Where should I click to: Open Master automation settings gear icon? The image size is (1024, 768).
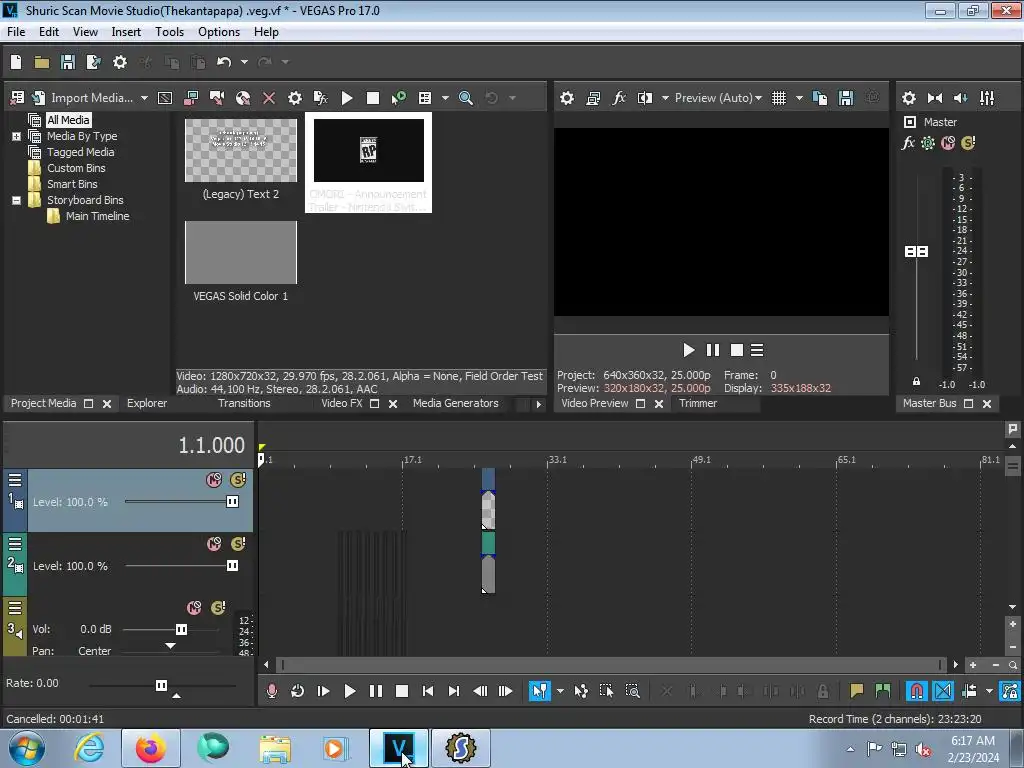click(928, 143)
